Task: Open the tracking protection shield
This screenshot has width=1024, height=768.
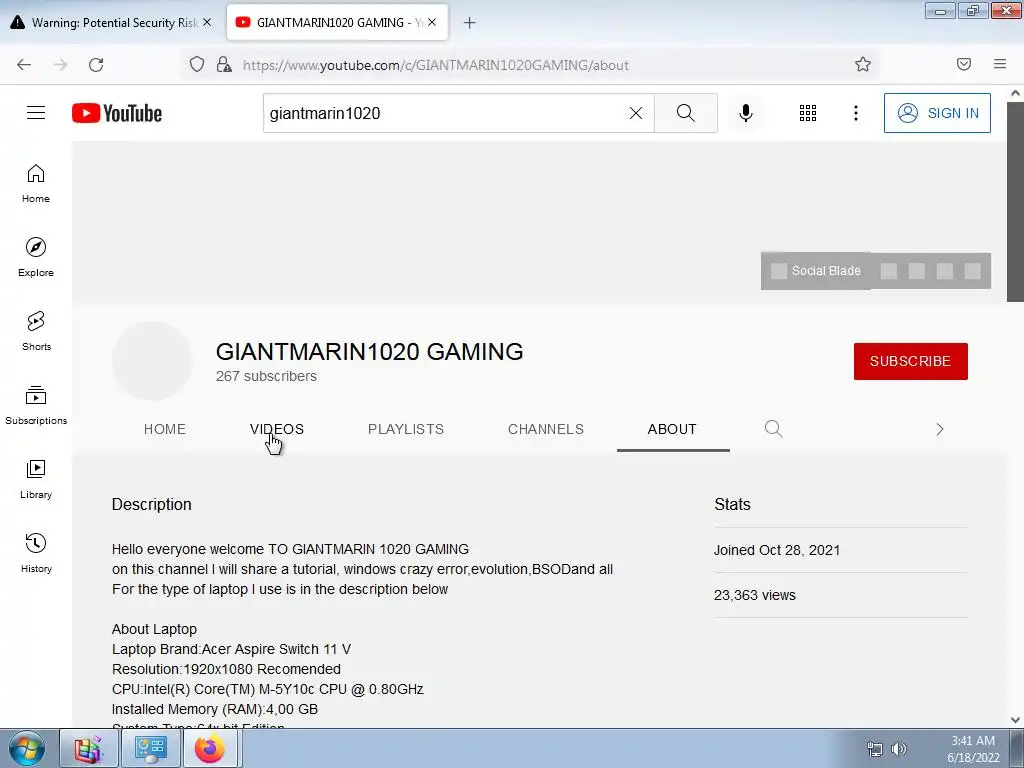Action: click(x=197, y=65)
